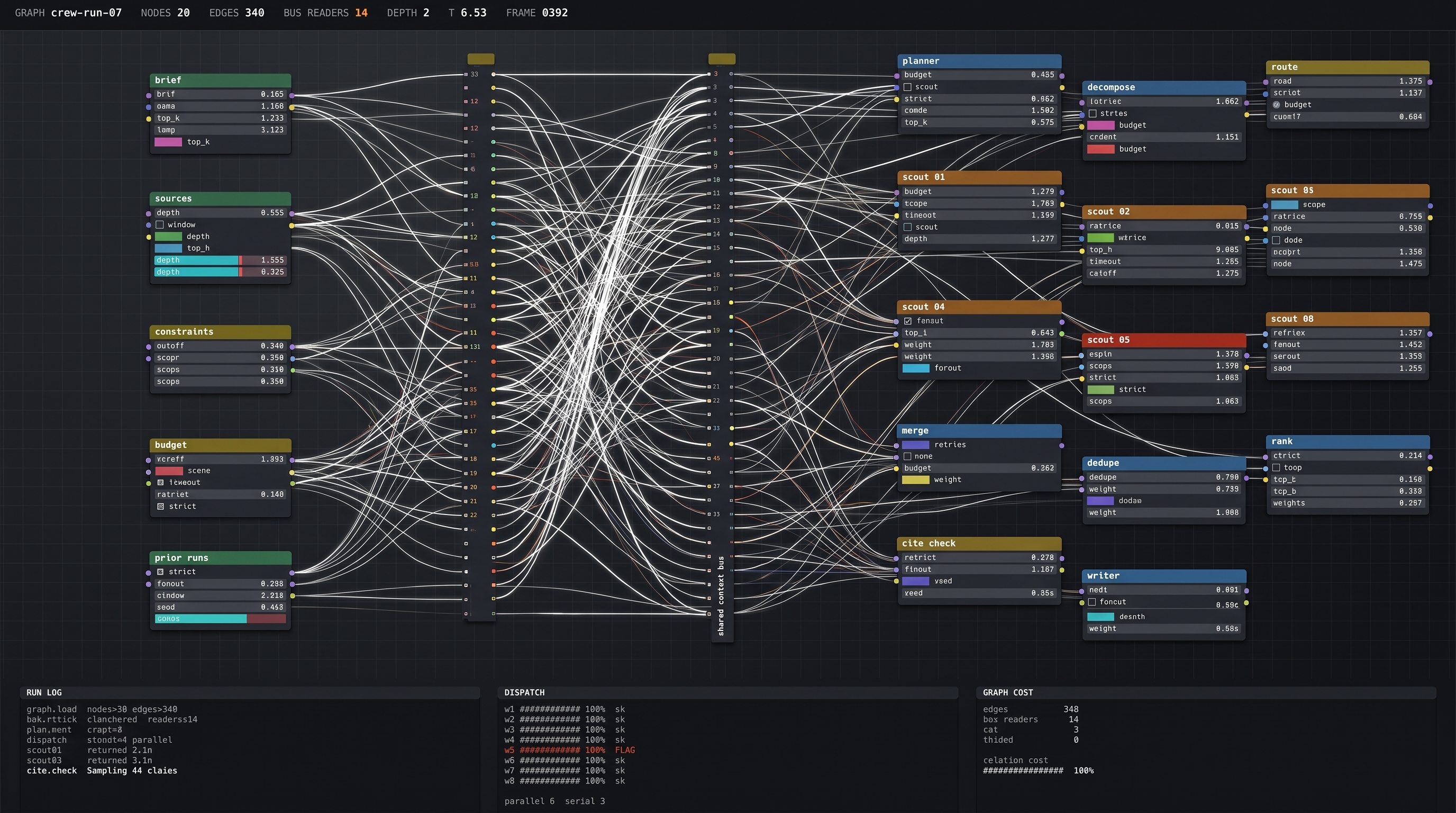The width and height of the screenshot is (1456, 813).
Task: Select the w1 row in Dispatch
Action: tap(565, 710)
